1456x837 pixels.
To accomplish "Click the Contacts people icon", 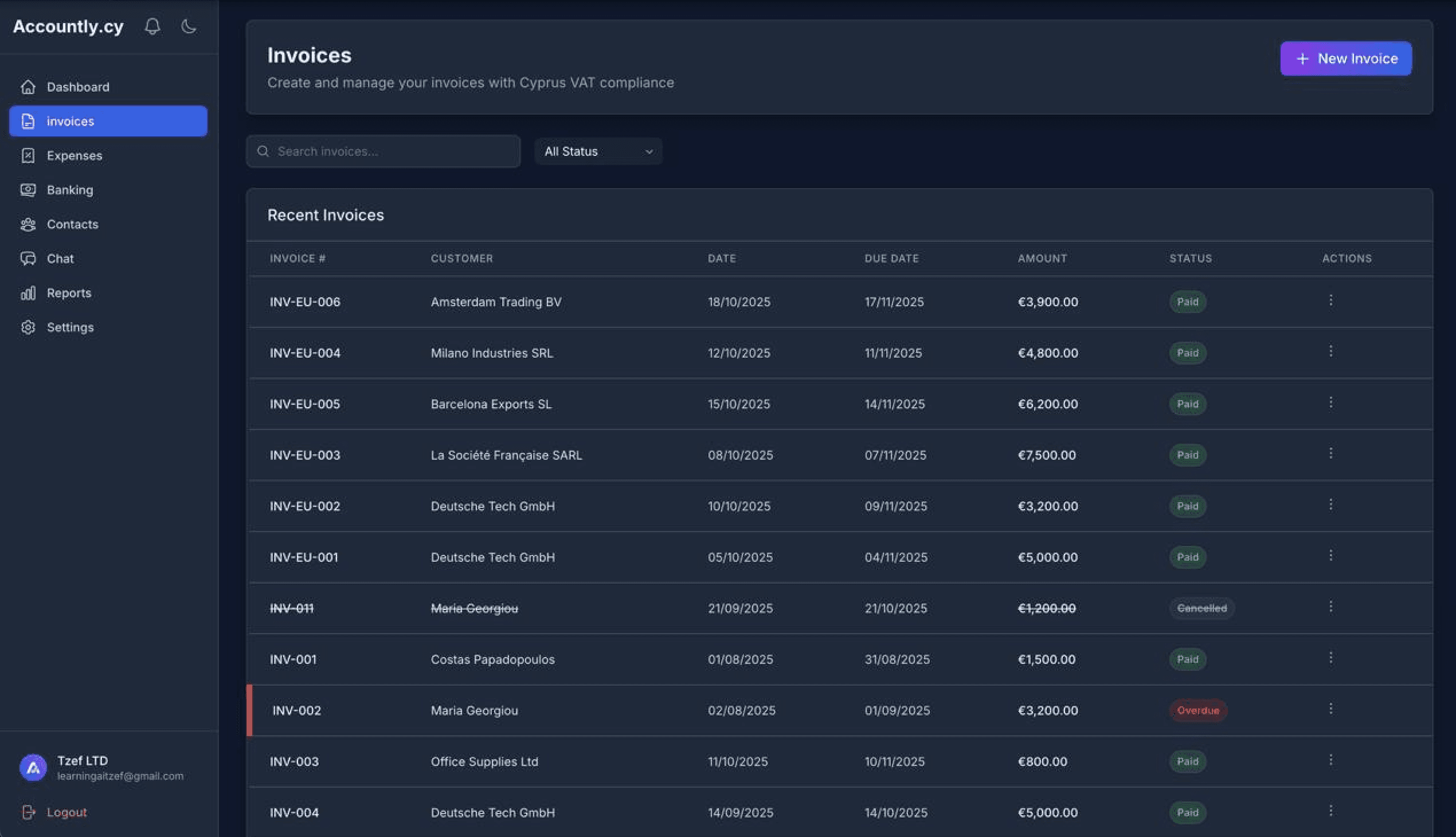I will 28,224.
